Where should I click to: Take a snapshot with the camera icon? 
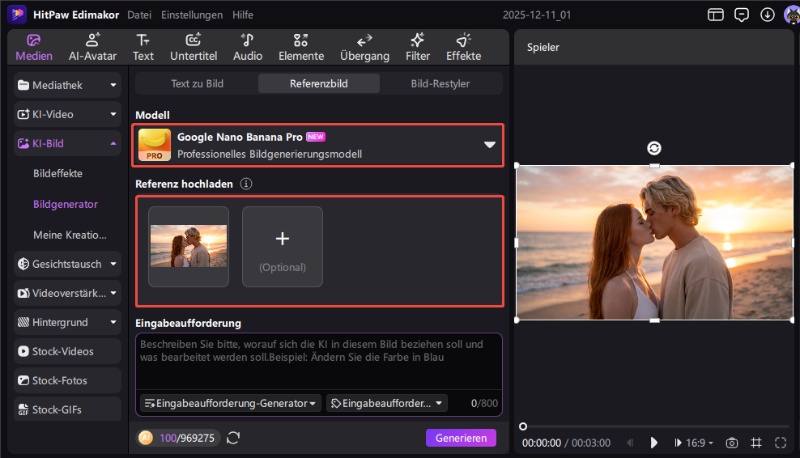click(x=732, y=442)
